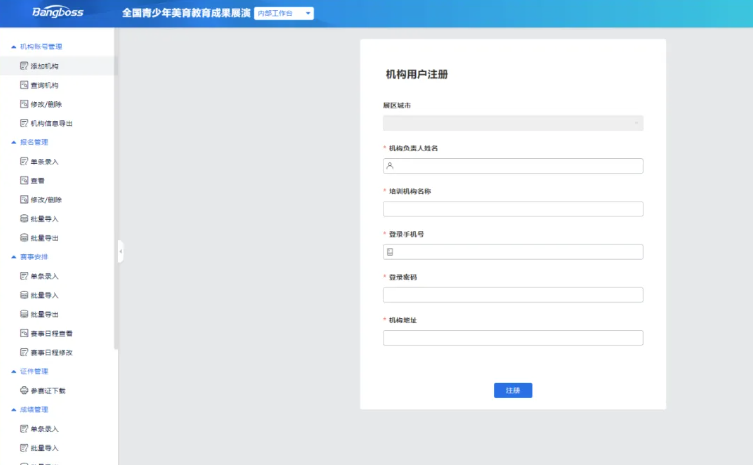Image resolution: width=753 pixels, height=465 pixels.
Task: Collapse the 机构账号管理 section
Action: [13, 47]
